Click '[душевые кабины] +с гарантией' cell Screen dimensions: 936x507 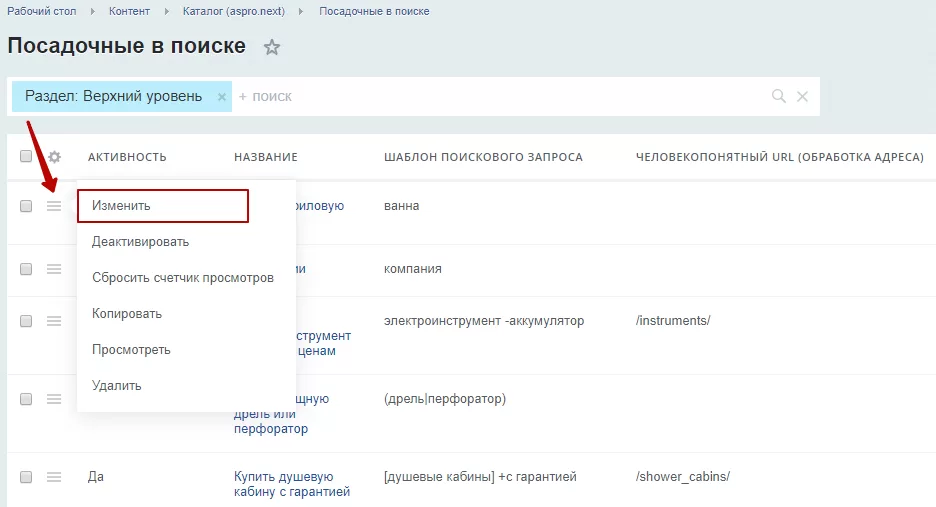tap(480, 477)
